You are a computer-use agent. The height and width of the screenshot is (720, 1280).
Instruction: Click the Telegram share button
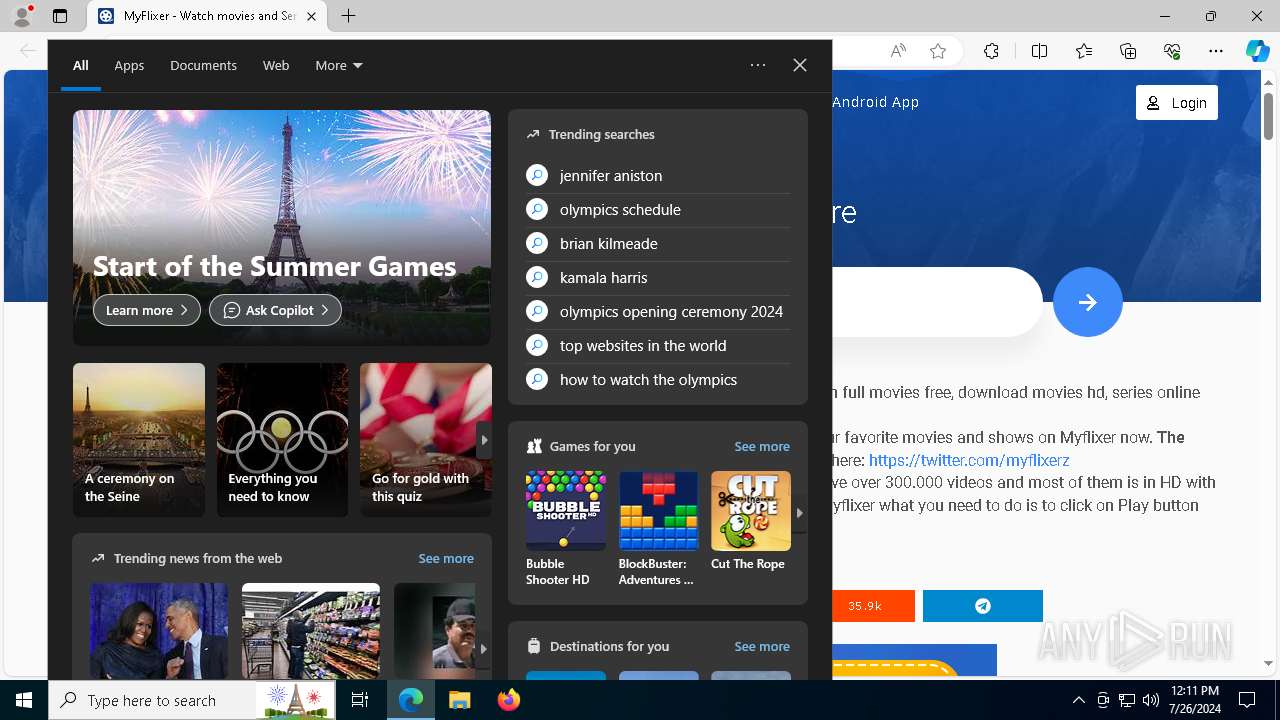click(983, 606)
